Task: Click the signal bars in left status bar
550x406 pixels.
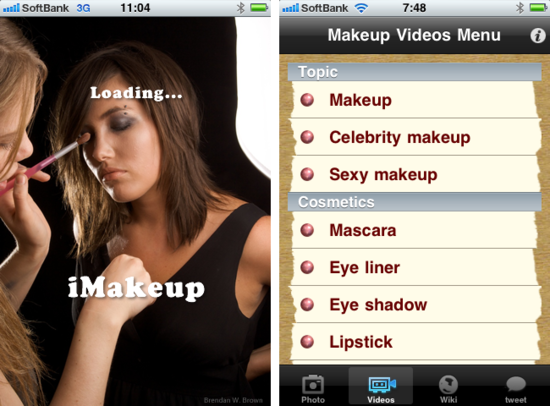Action: 11,8
